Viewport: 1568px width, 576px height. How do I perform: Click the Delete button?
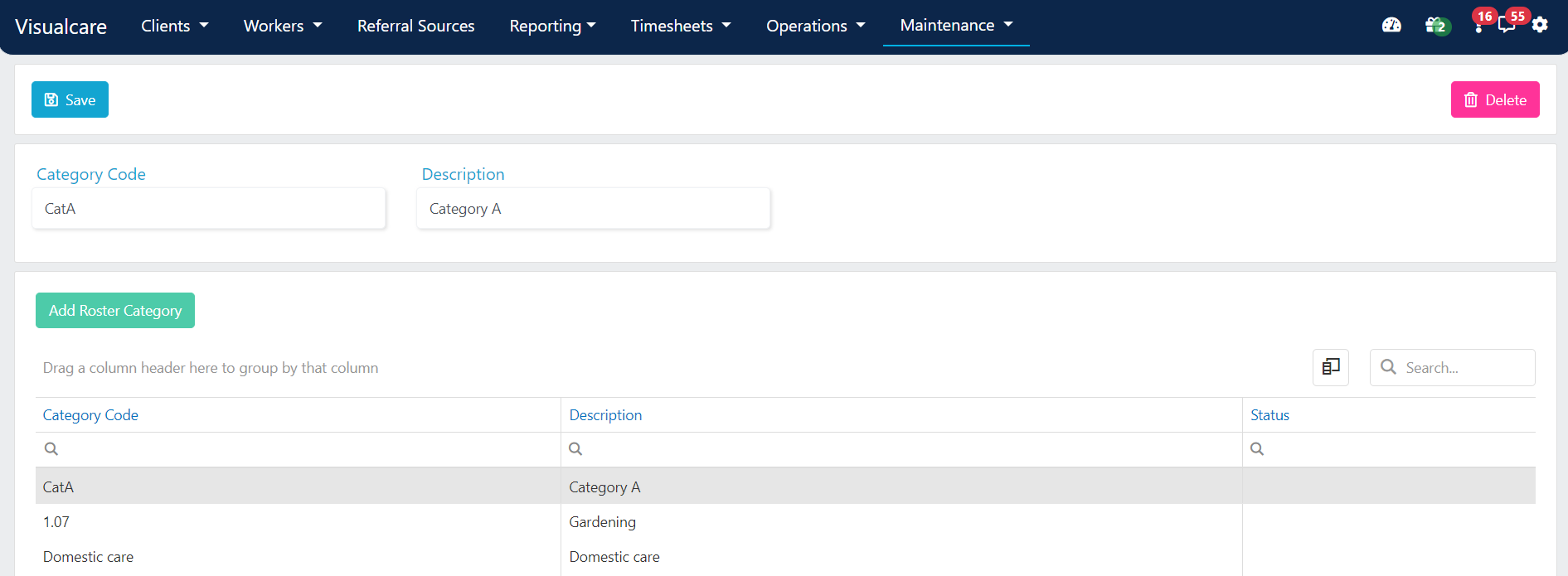point(1495,99)
